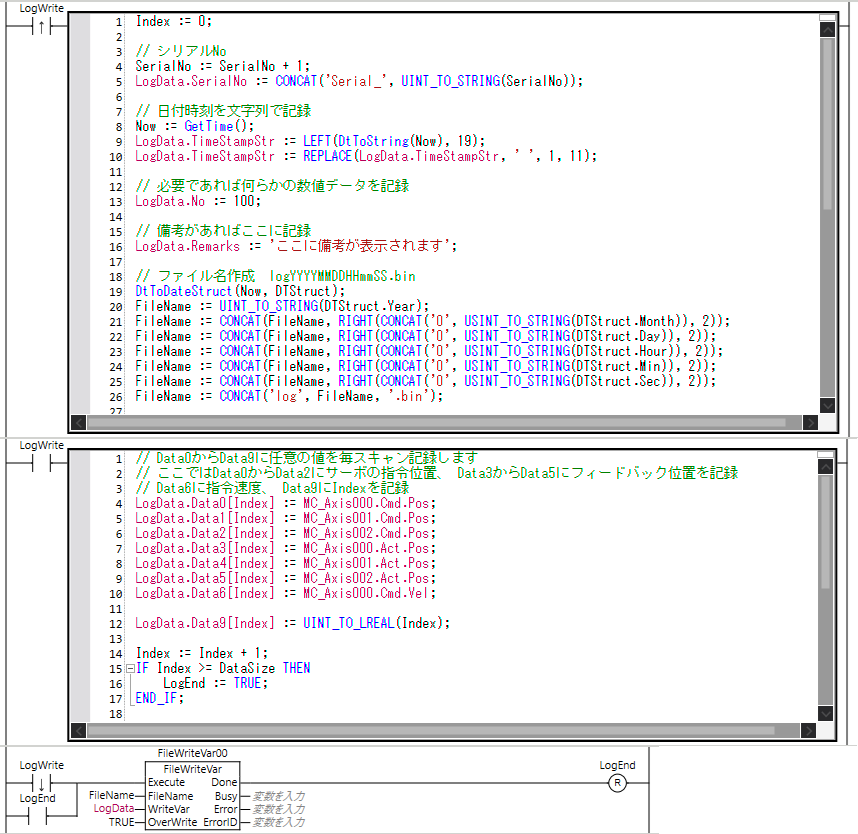This screenshot has width=858, height=834.
Task: Click the Busy output variable input placeholder
Action: point(278,796)
